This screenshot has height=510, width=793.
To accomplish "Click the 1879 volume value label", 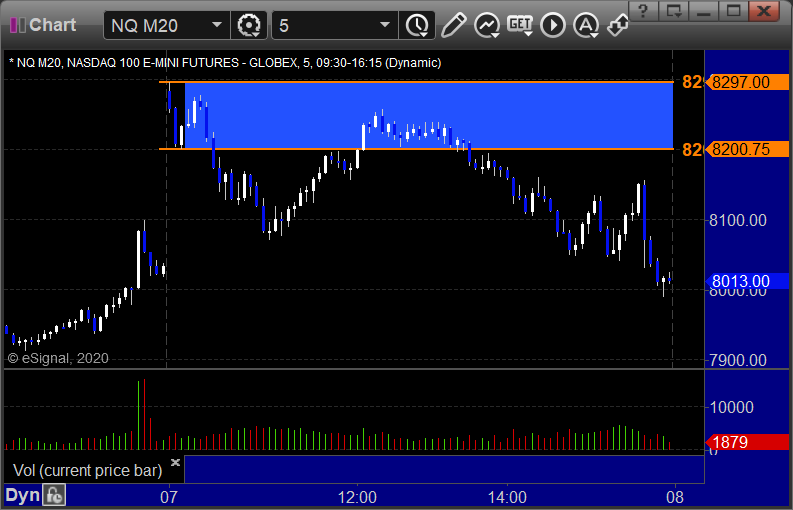I will (747, 442).
